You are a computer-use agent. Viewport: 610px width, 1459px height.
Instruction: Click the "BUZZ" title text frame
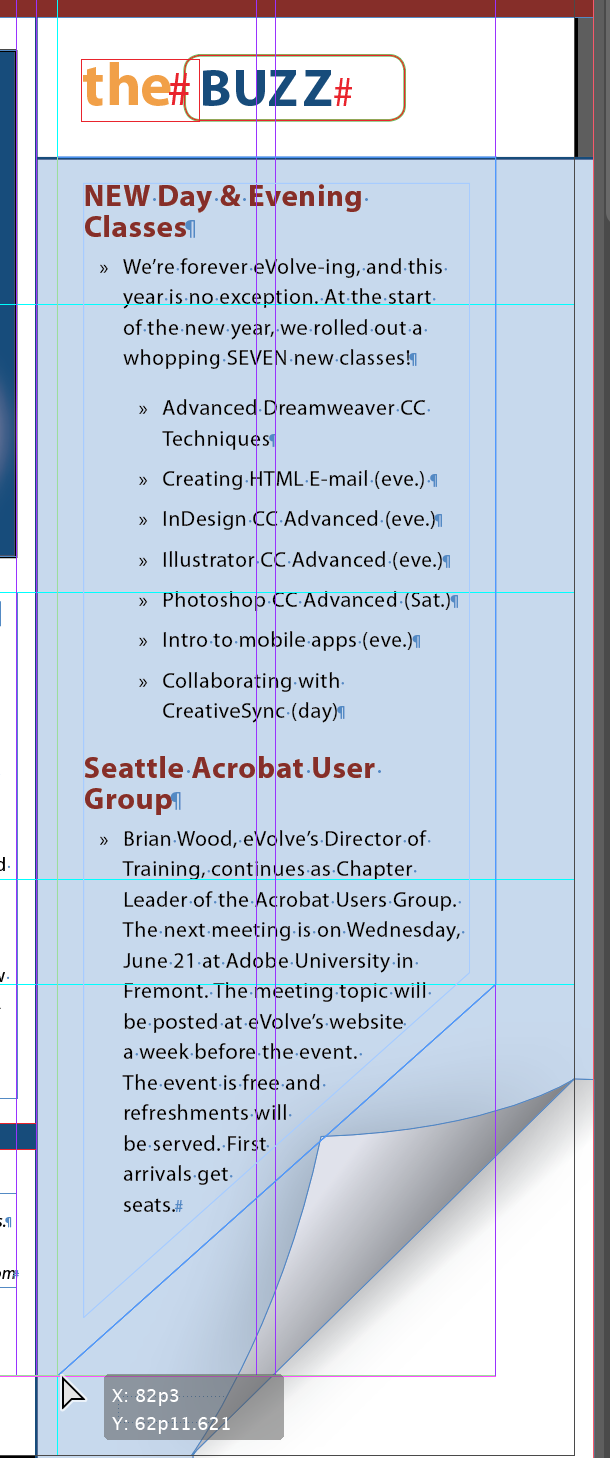point(295,88)
